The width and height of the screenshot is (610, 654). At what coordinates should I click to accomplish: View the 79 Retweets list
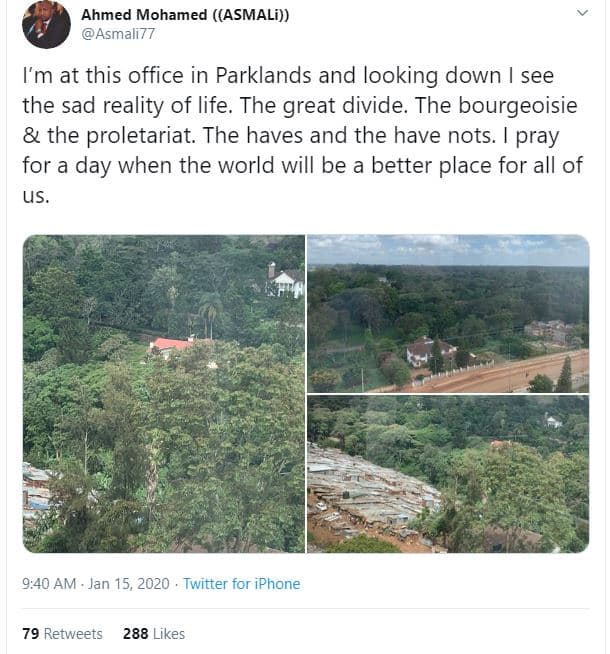[x=62, y=634]
